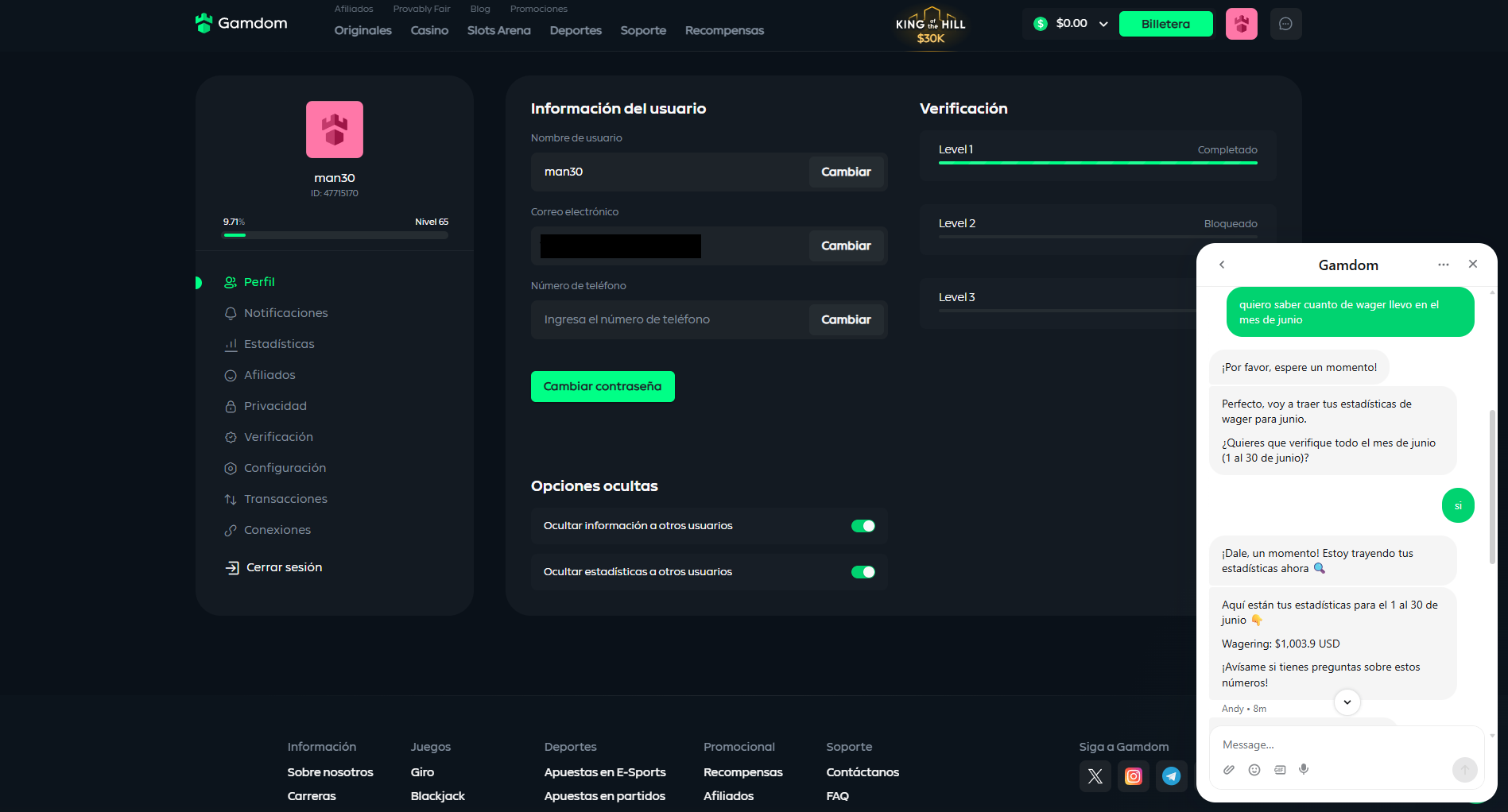Viewport: 1508px width, 812px height.
Task: Open Privacidad in the sidebar
Action: [x=266, y=406]
